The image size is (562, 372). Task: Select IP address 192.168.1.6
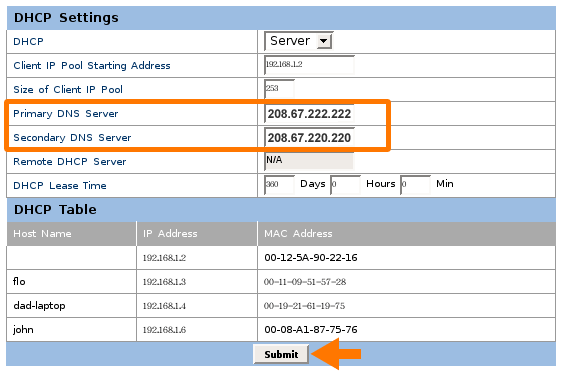click(164, 330)
